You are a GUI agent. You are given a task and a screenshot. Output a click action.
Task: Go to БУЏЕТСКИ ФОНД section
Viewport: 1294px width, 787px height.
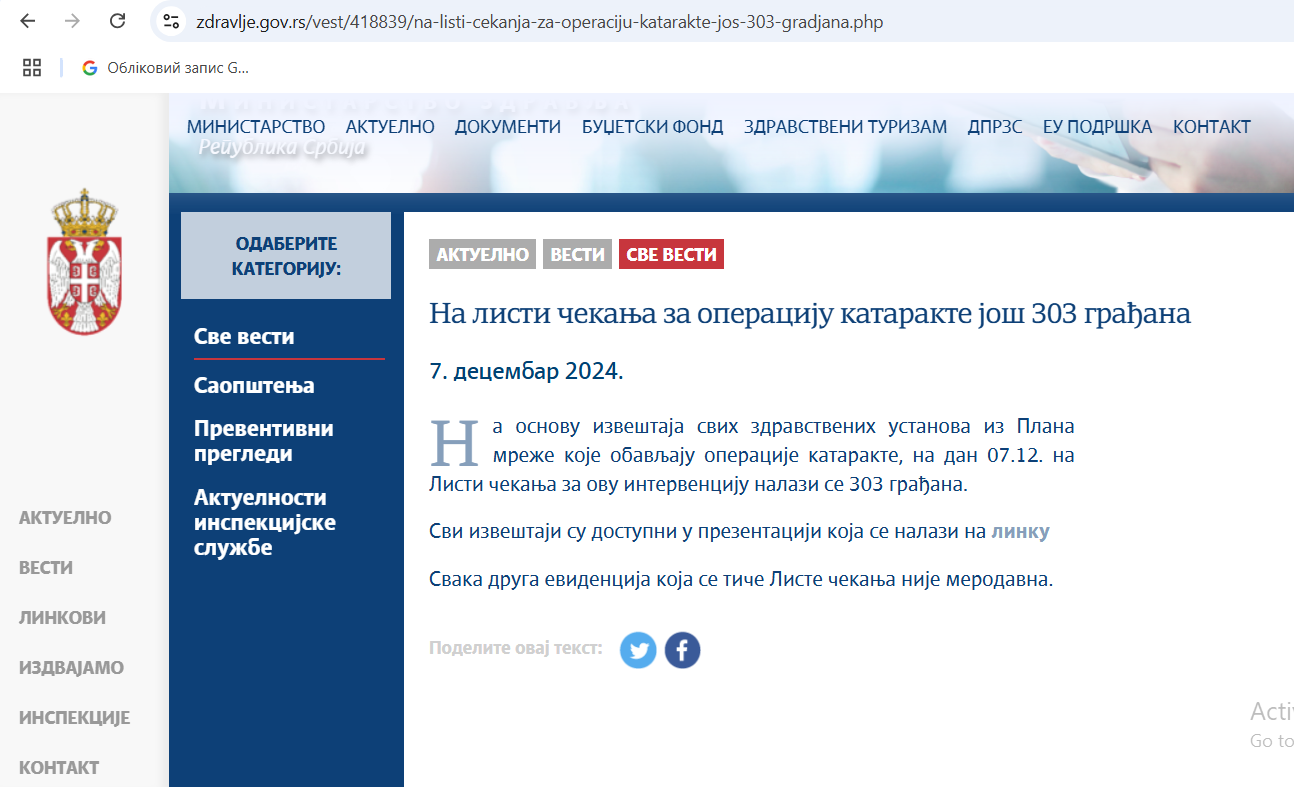click(x=652, y=127)
